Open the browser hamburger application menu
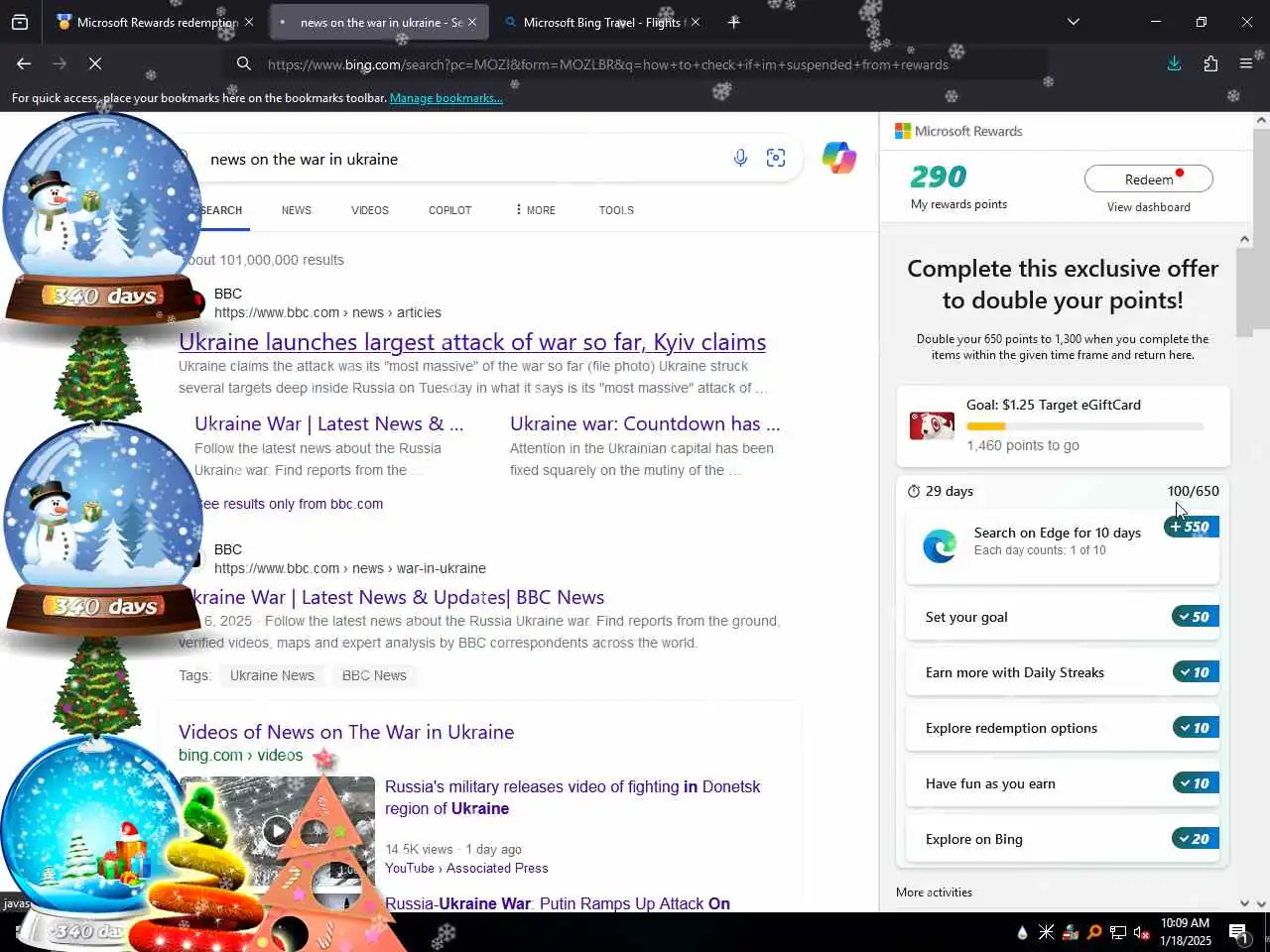The height and width of the screenshot is (952, 1270). click(x=1246, y=63)
